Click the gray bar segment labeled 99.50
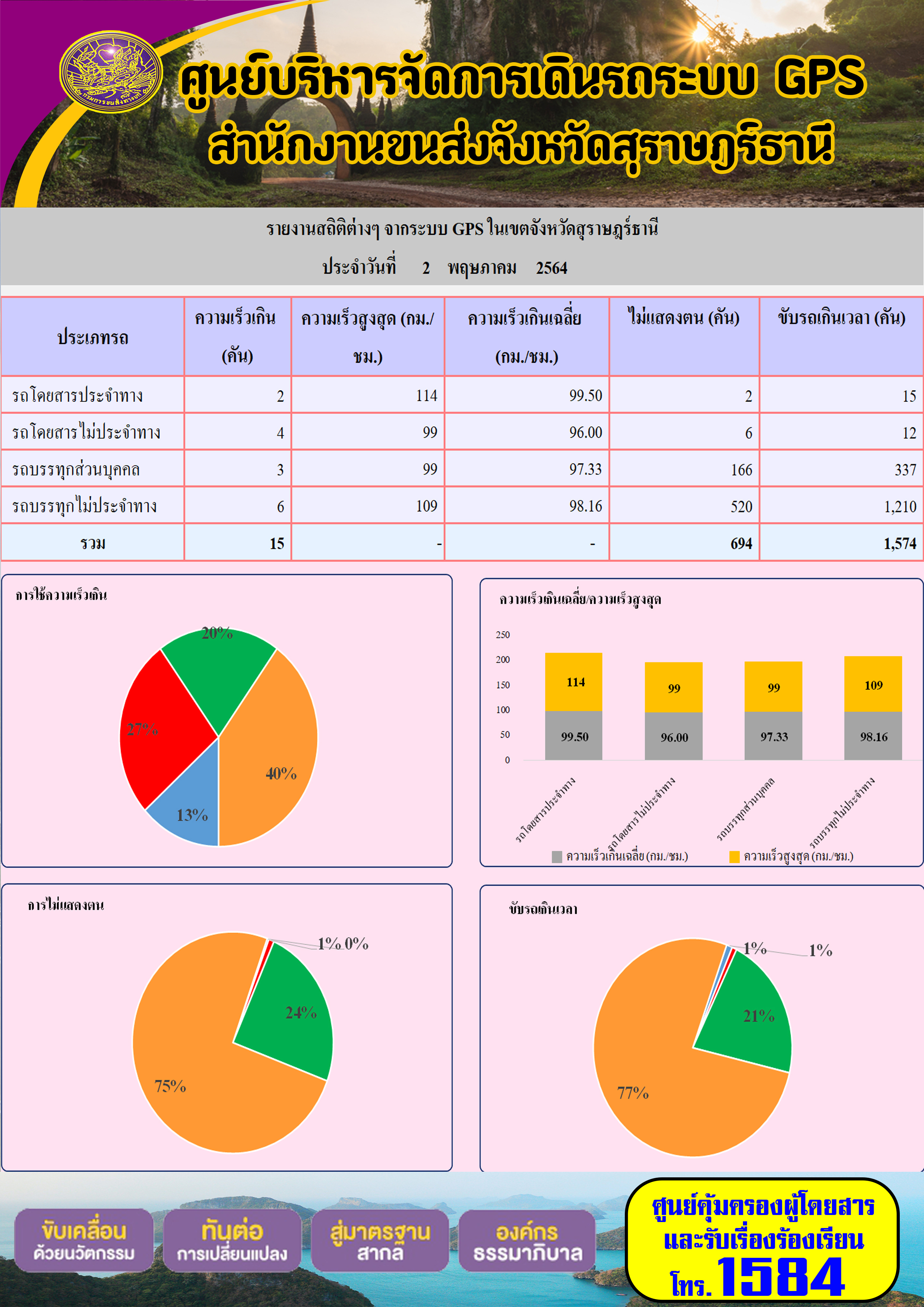The image size is (924, 1307). click(x=573, y=735)
